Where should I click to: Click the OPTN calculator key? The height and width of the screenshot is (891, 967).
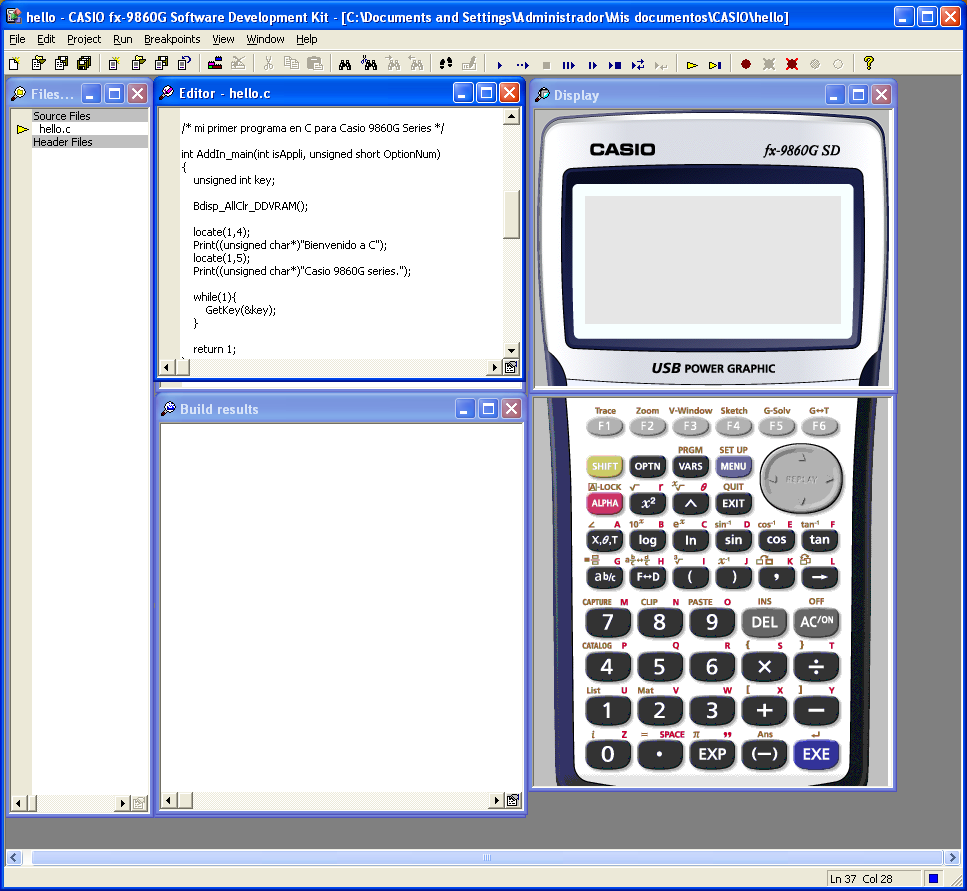(648, 466)
